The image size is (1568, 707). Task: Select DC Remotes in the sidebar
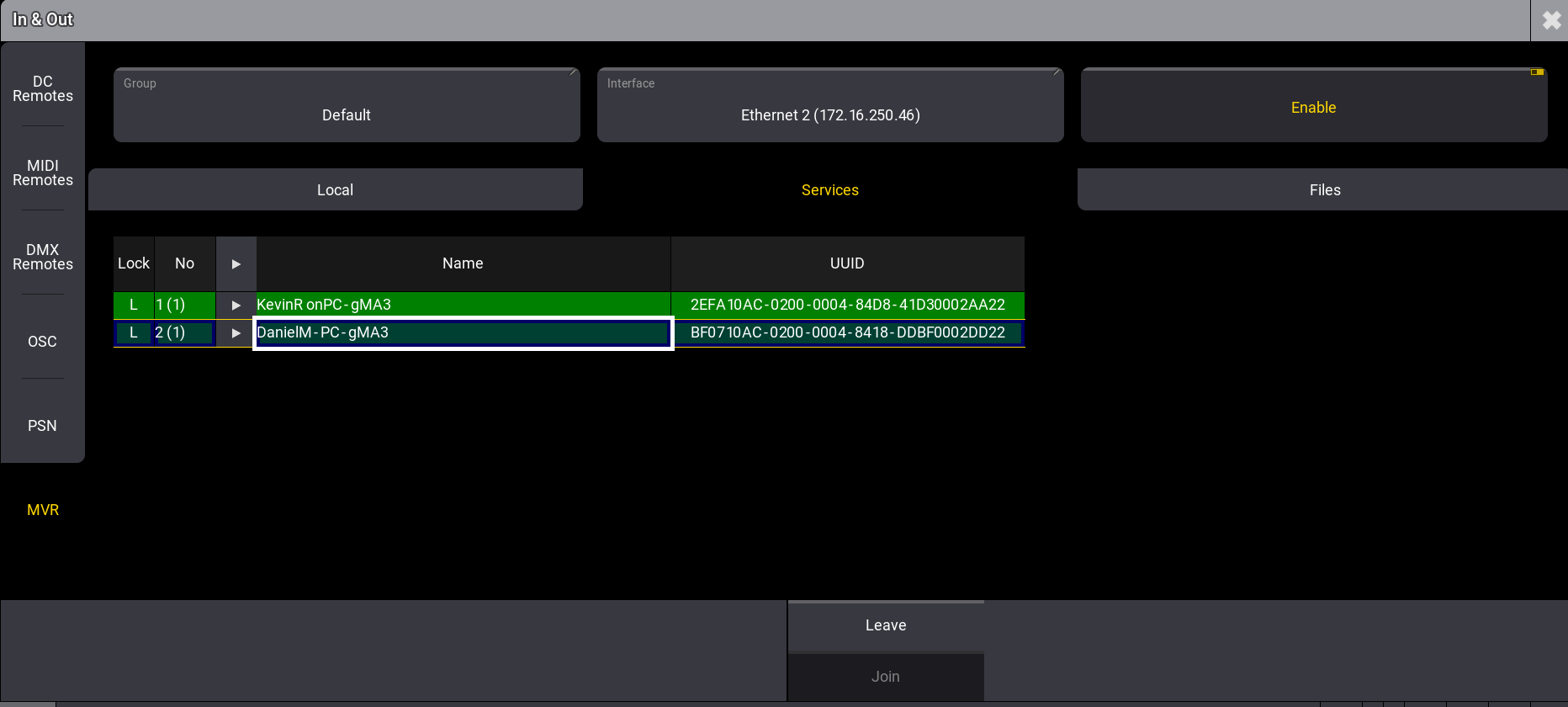(x=43, y=88)
